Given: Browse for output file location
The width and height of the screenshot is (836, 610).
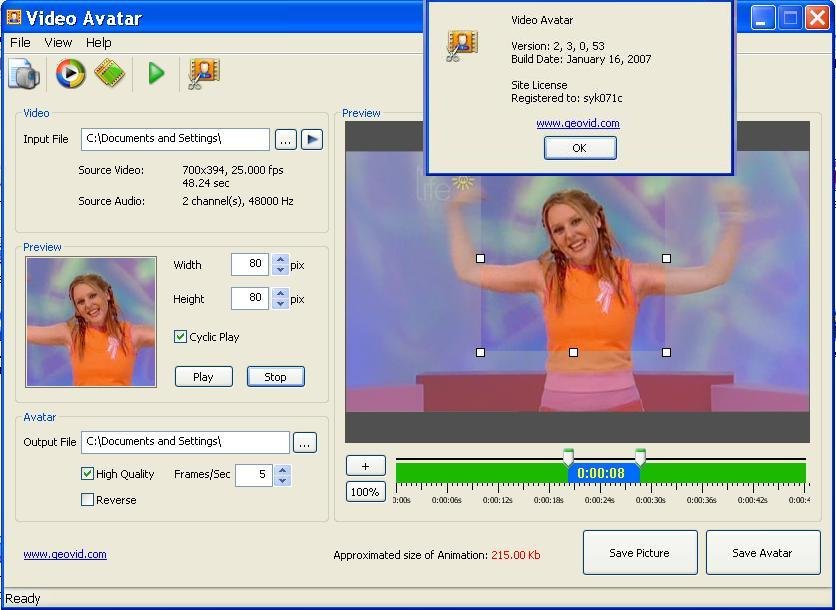Looking at the screenshot, I should pos(305,442).
